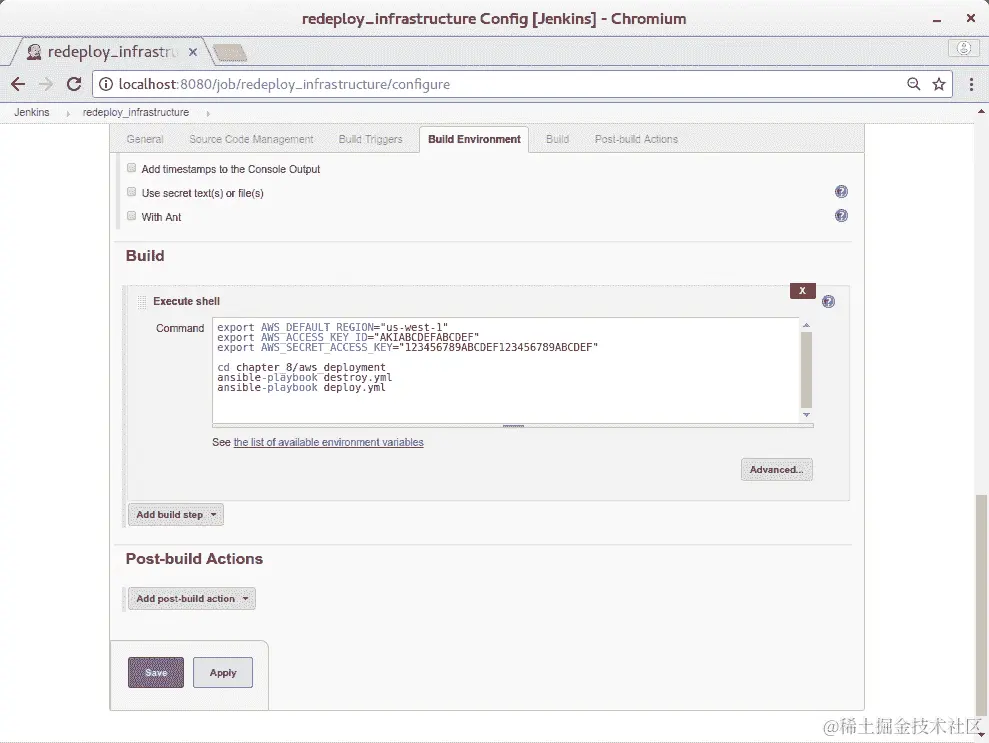Open the zoom magnifier icon in address bar
Image resolution: width=989 pixels, height=743 pixels.
click(x=913, y=84)
